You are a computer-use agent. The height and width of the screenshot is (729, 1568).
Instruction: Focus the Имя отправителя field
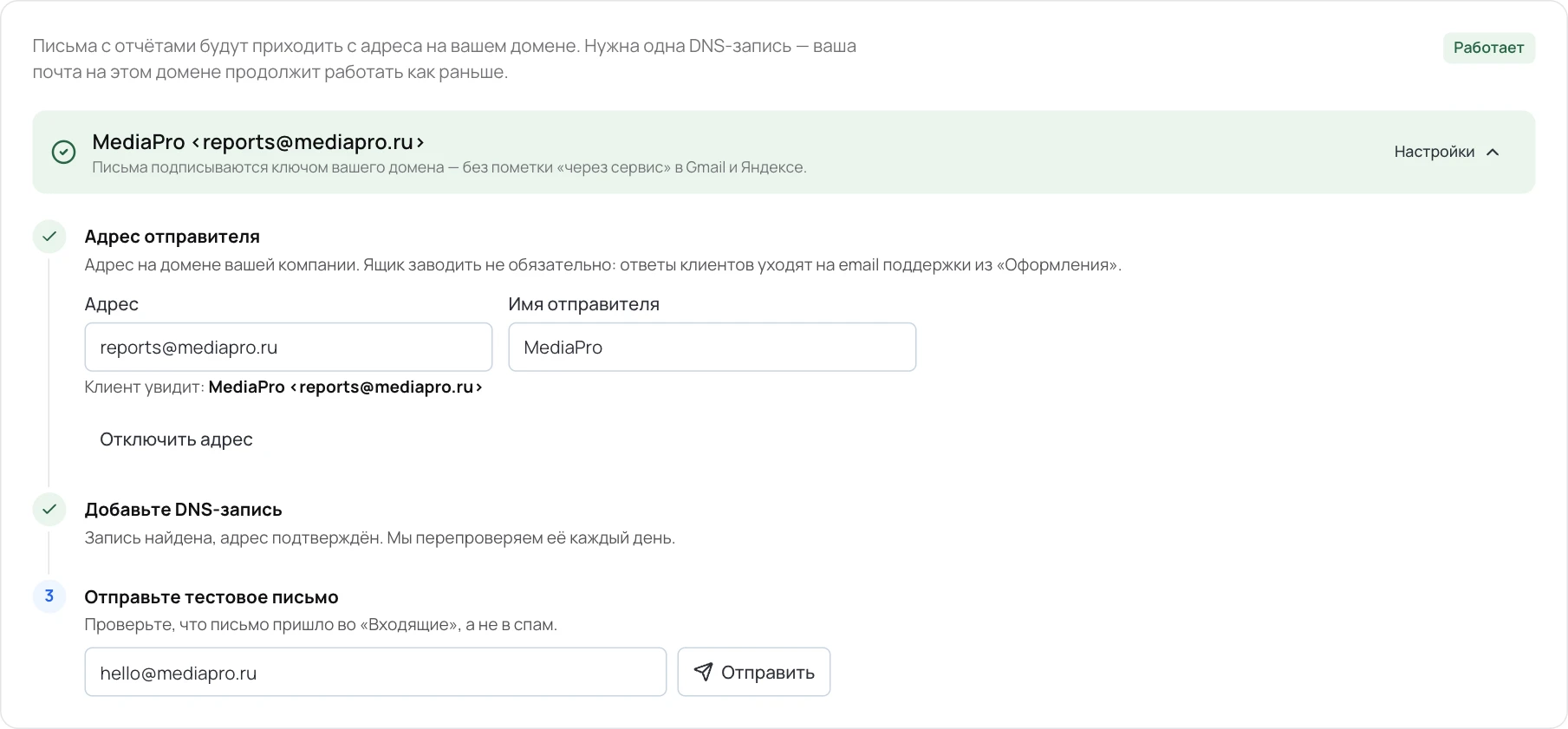tap(712, 348)
